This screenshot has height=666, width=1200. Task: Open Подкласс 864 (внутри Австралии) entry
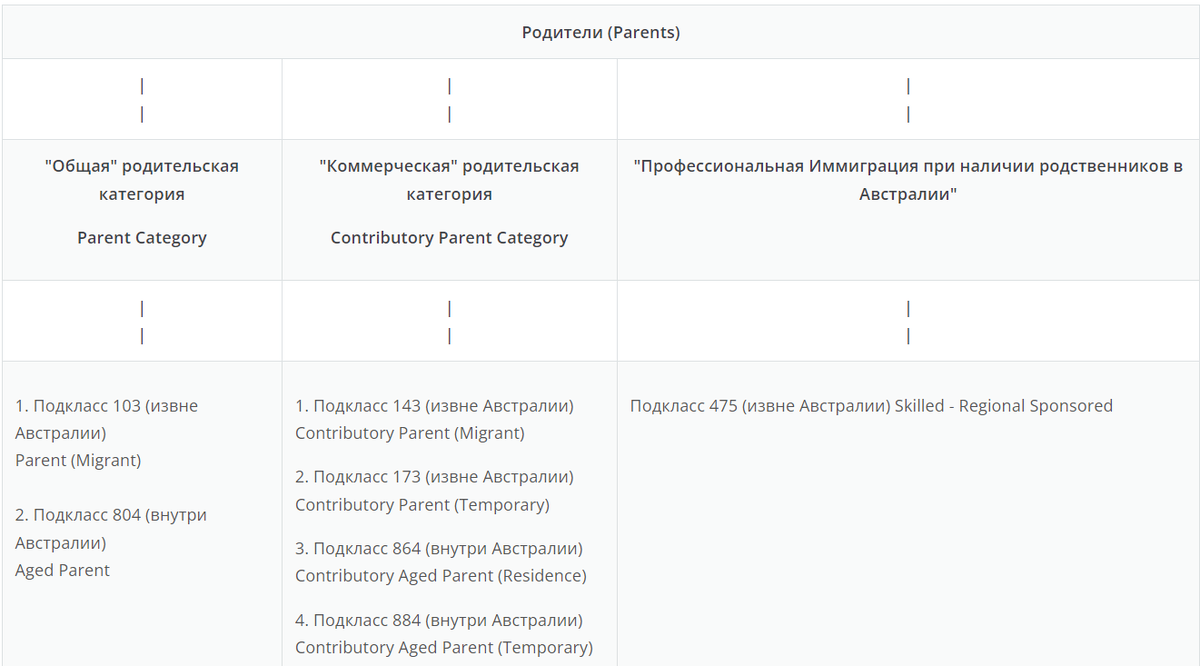439,549
